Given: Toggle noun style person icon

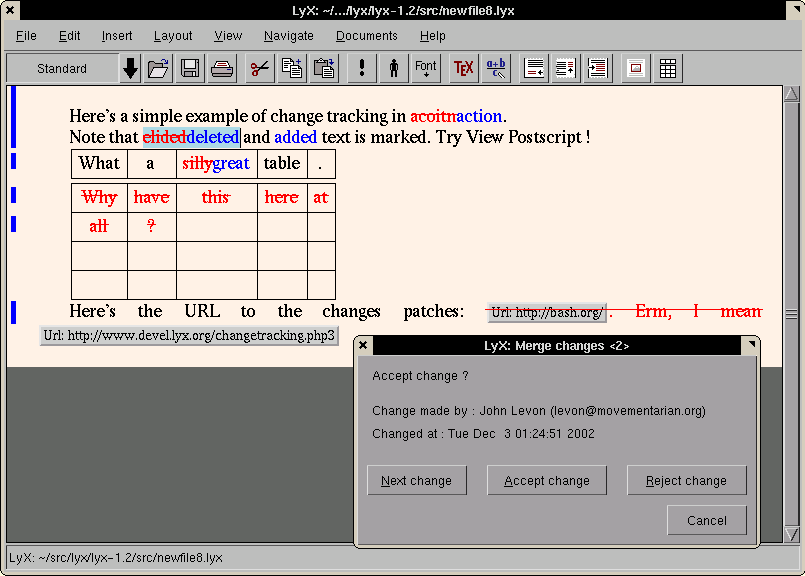Looking at the screenshot, I should pyautogui.click(x=394, y=69).
